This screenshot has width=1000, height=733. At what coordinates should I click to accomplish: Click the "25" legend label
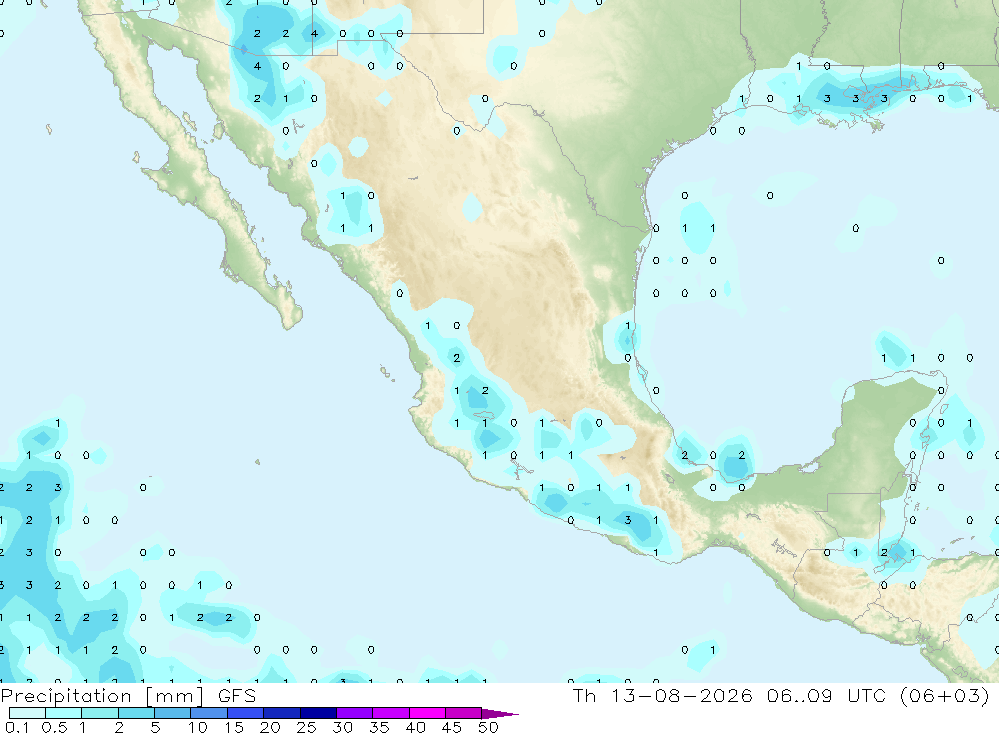(x=306, y=727)
